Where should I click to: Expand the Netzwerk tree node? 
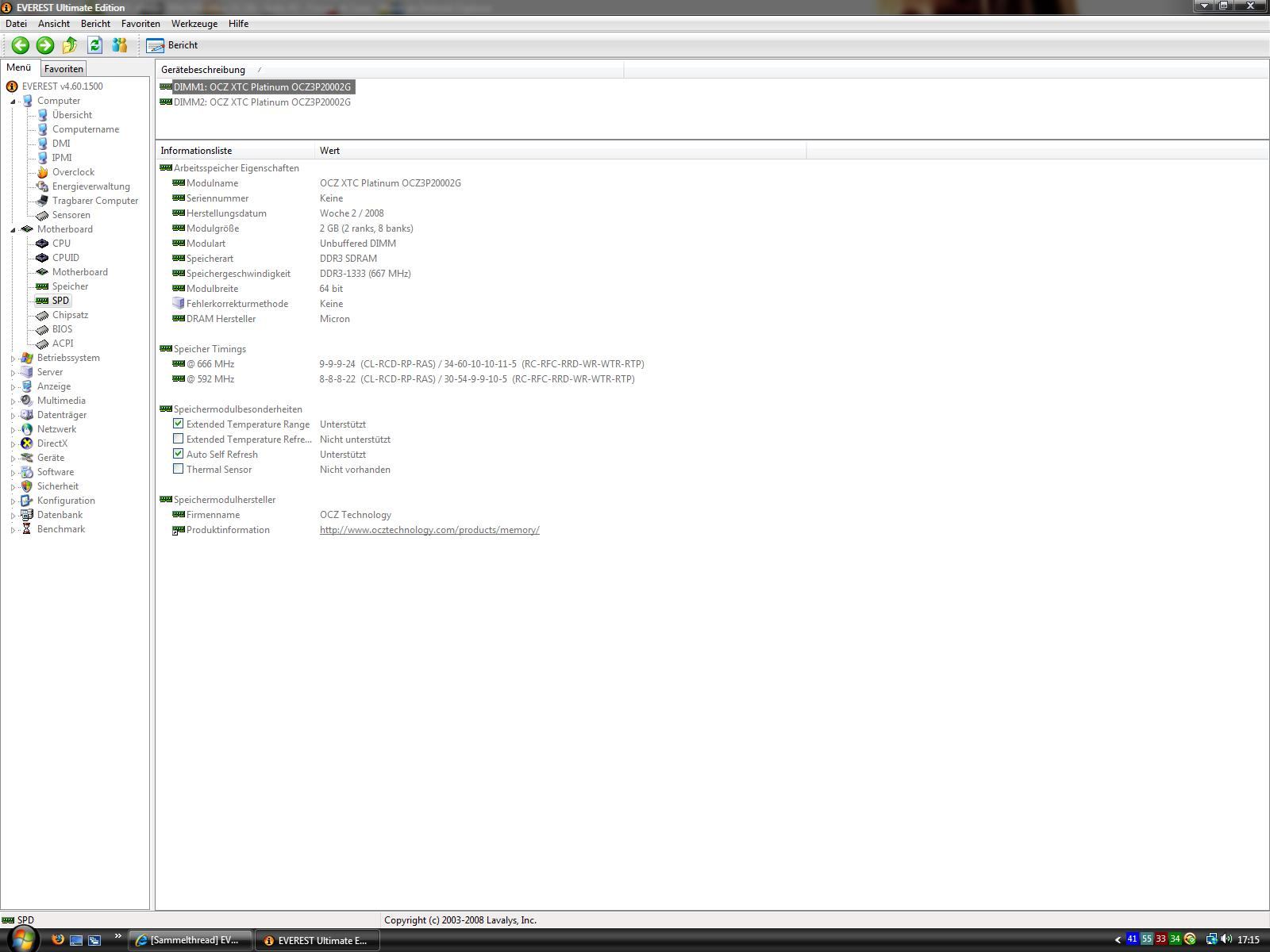(13, 429)
